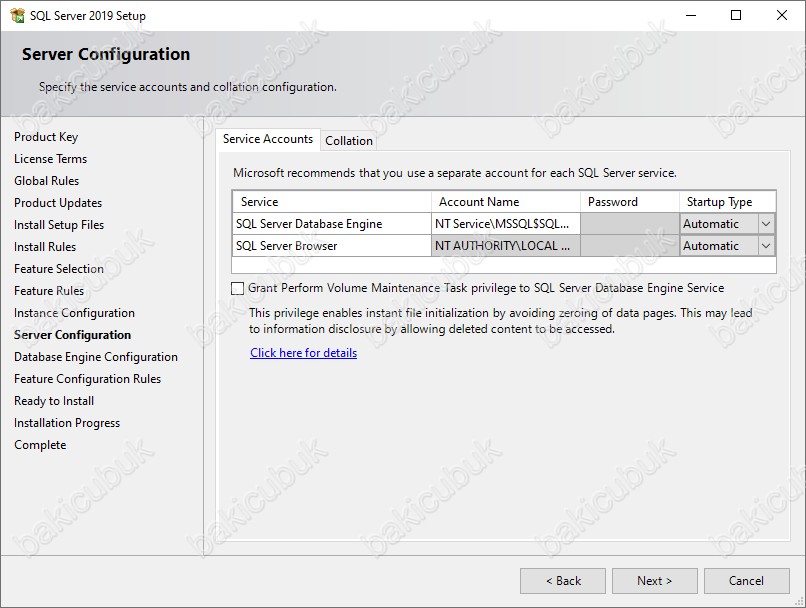The image size is (806, 608).
Task: Click the Ready to Install step
Action: pos(54,401)
